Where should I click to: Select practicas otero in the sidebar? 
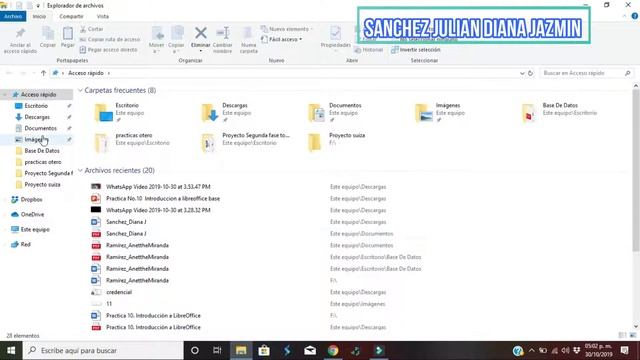(42, 162)
